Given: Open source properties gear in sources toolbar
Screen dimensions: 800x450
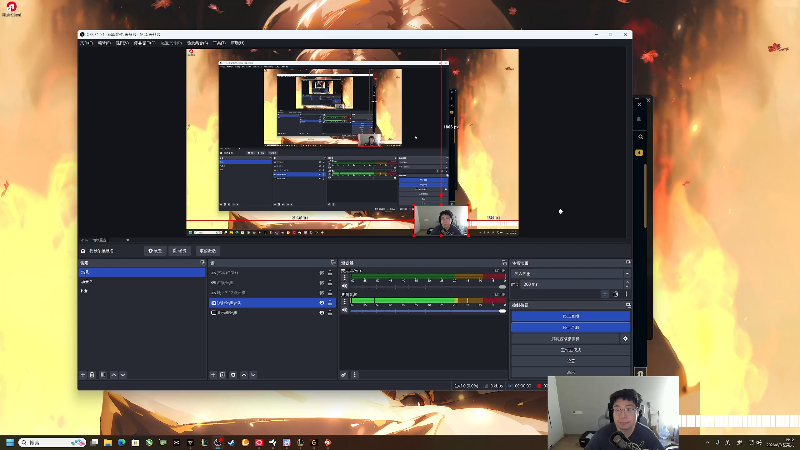Looking at the screenshot, I should [233, 375].
